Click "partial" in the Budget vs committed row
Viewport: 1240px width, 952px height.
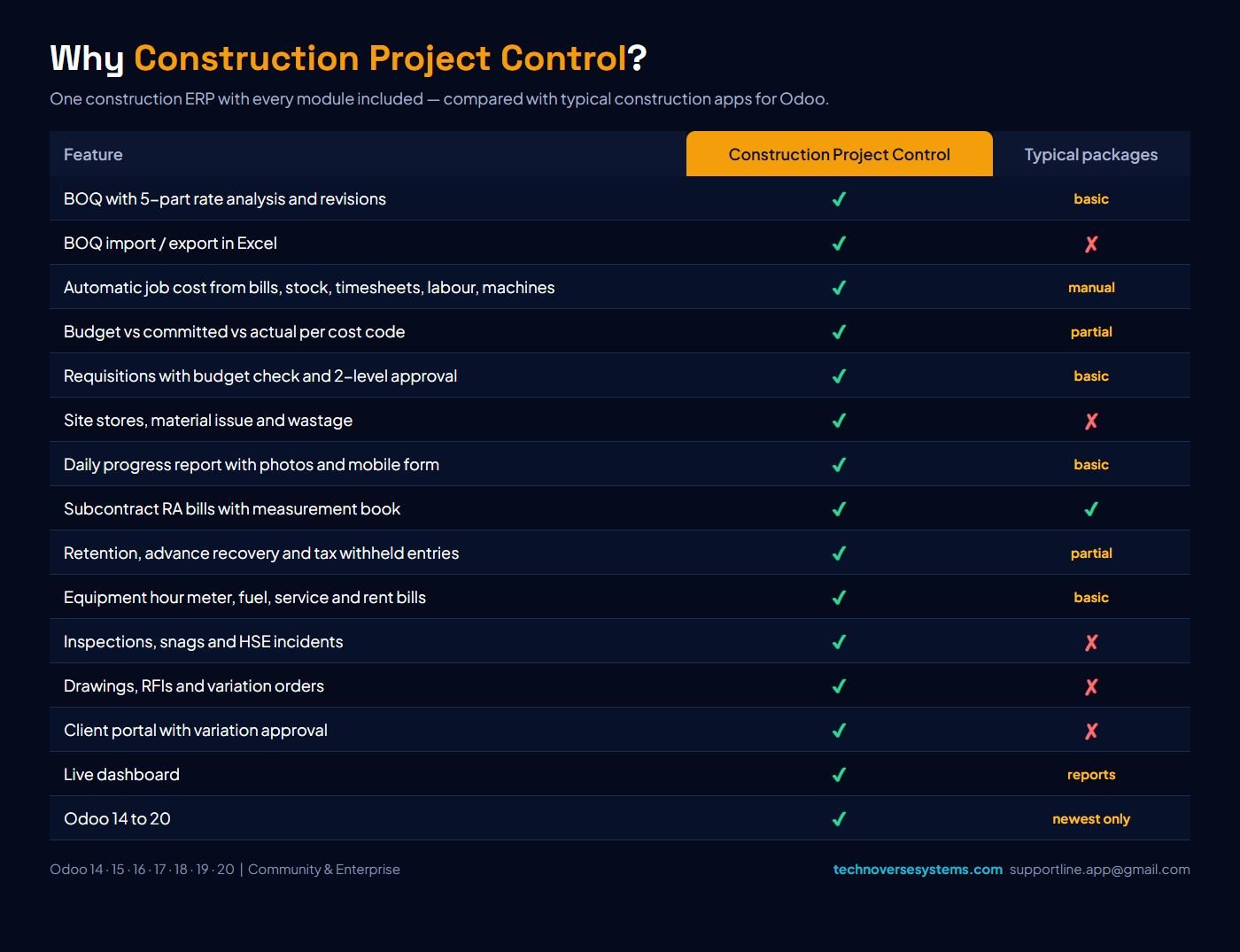click(1091, 332)
